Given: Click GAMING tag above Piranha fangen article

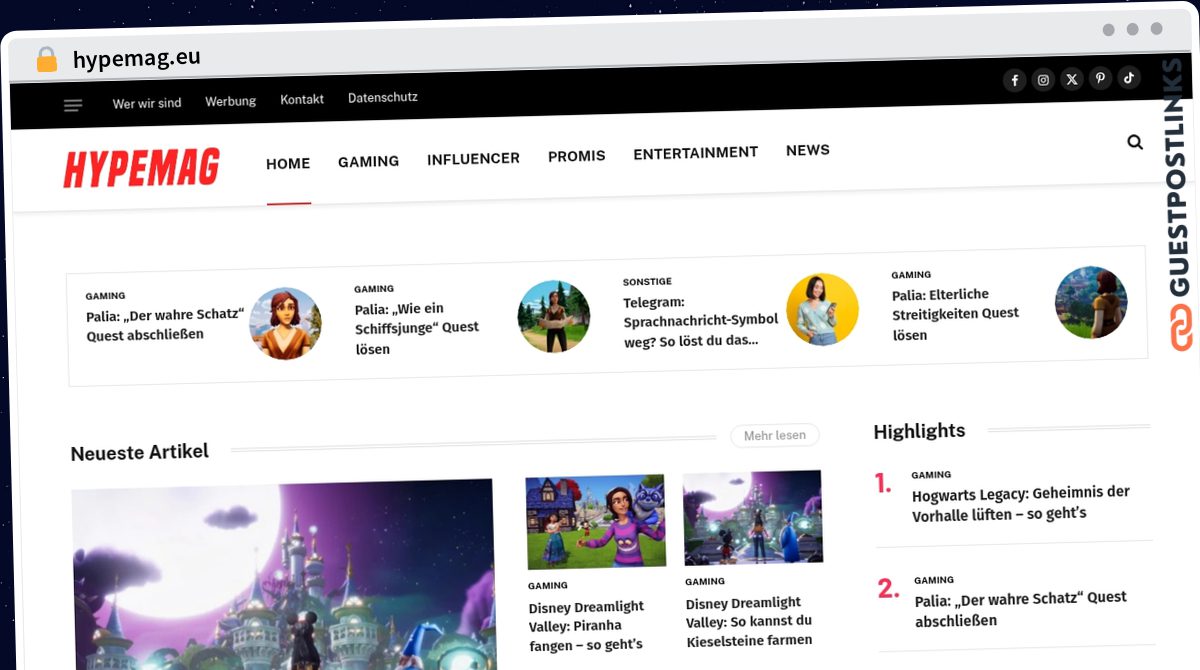Looking at the screenshot, I should [x=548, y=585].
